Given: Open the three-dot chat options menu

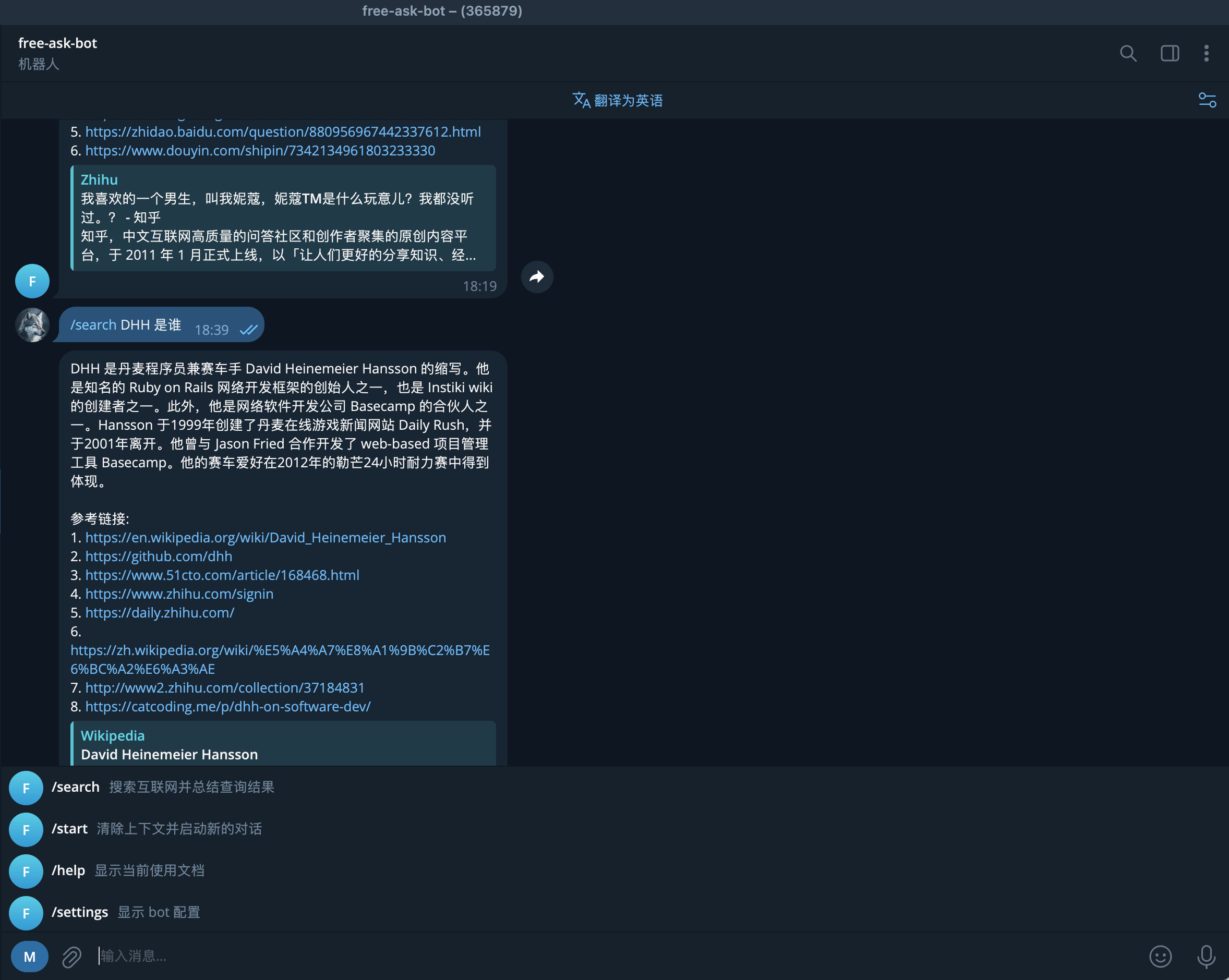Looking at the screenshot, I should point(1207,53).
